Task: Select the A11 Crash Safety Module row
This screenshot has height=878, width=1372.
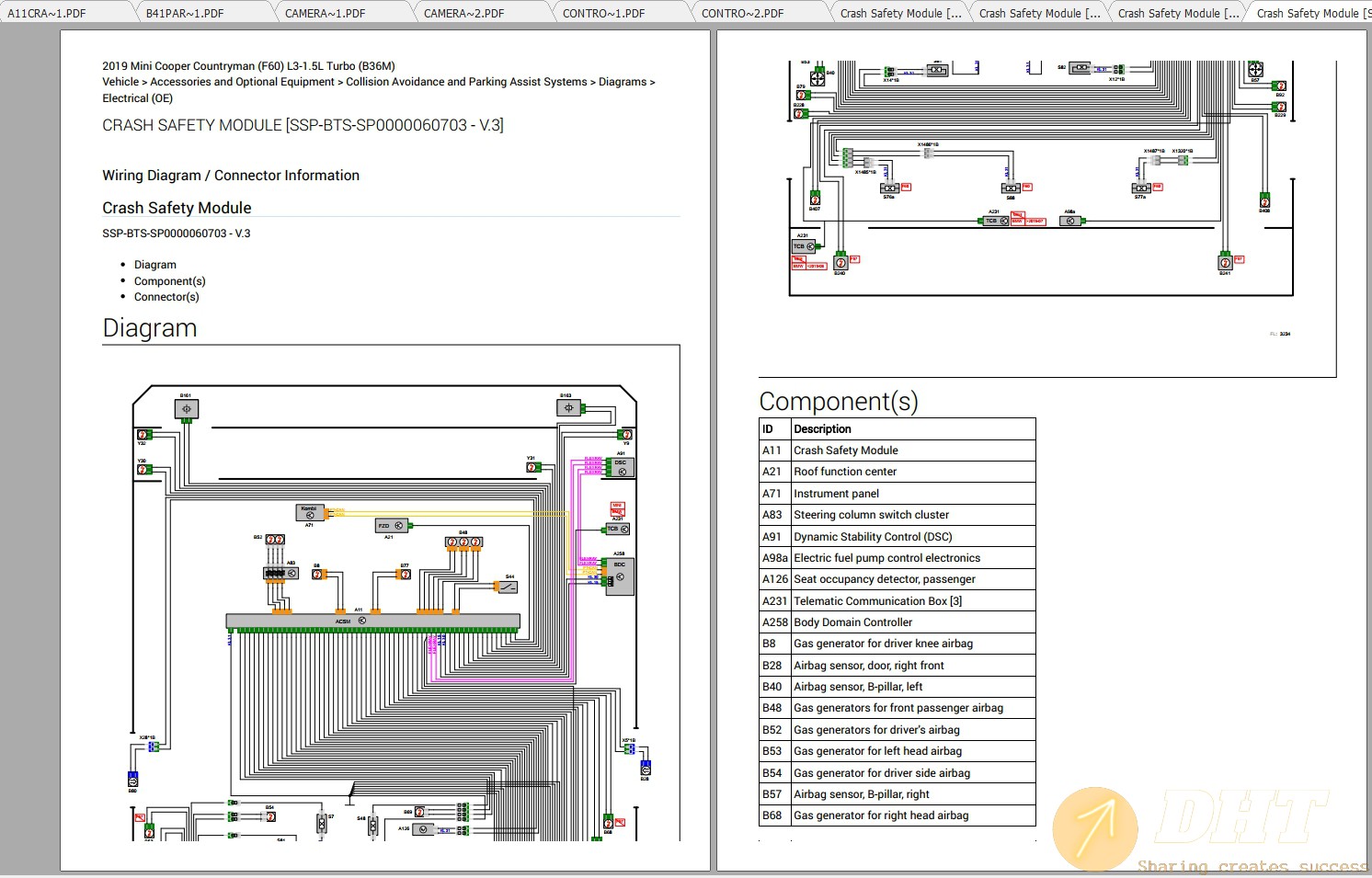Action: [898, 450]
